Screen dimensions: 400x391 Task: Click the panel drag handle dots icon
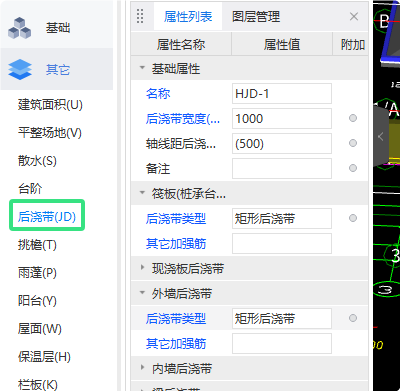point(140,16)
